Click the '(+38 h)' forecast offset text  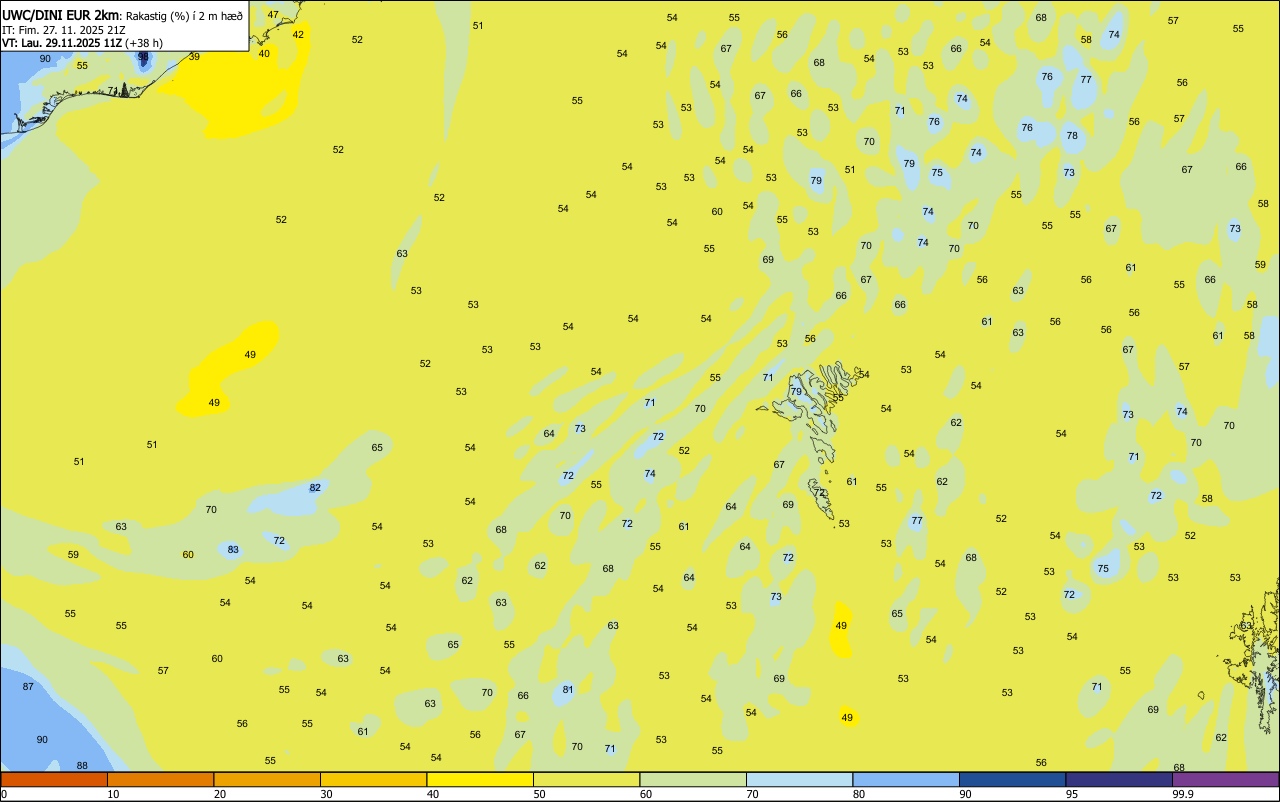[x=146, y=43]
